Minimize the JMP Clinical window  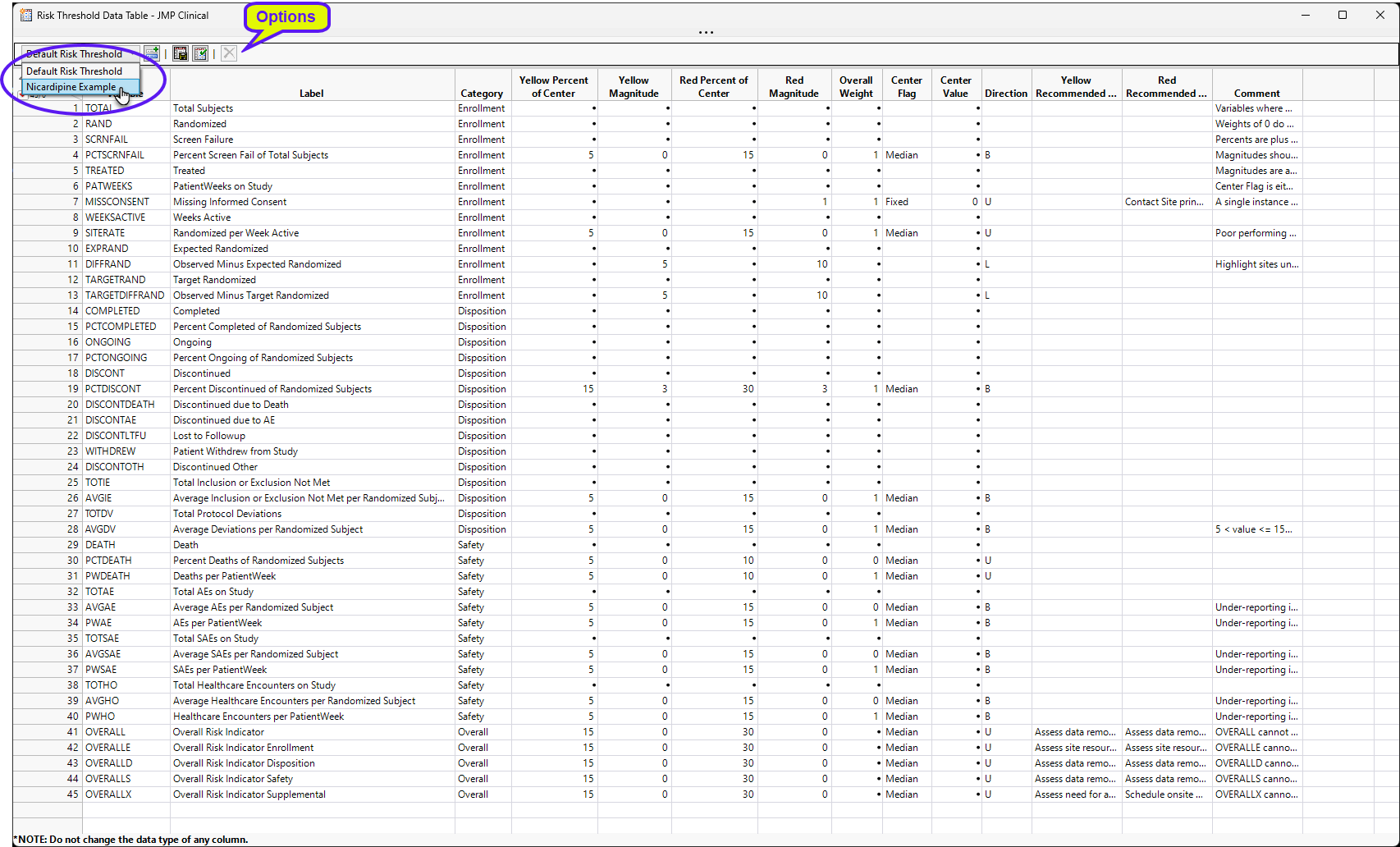[x=1305, y=15]
